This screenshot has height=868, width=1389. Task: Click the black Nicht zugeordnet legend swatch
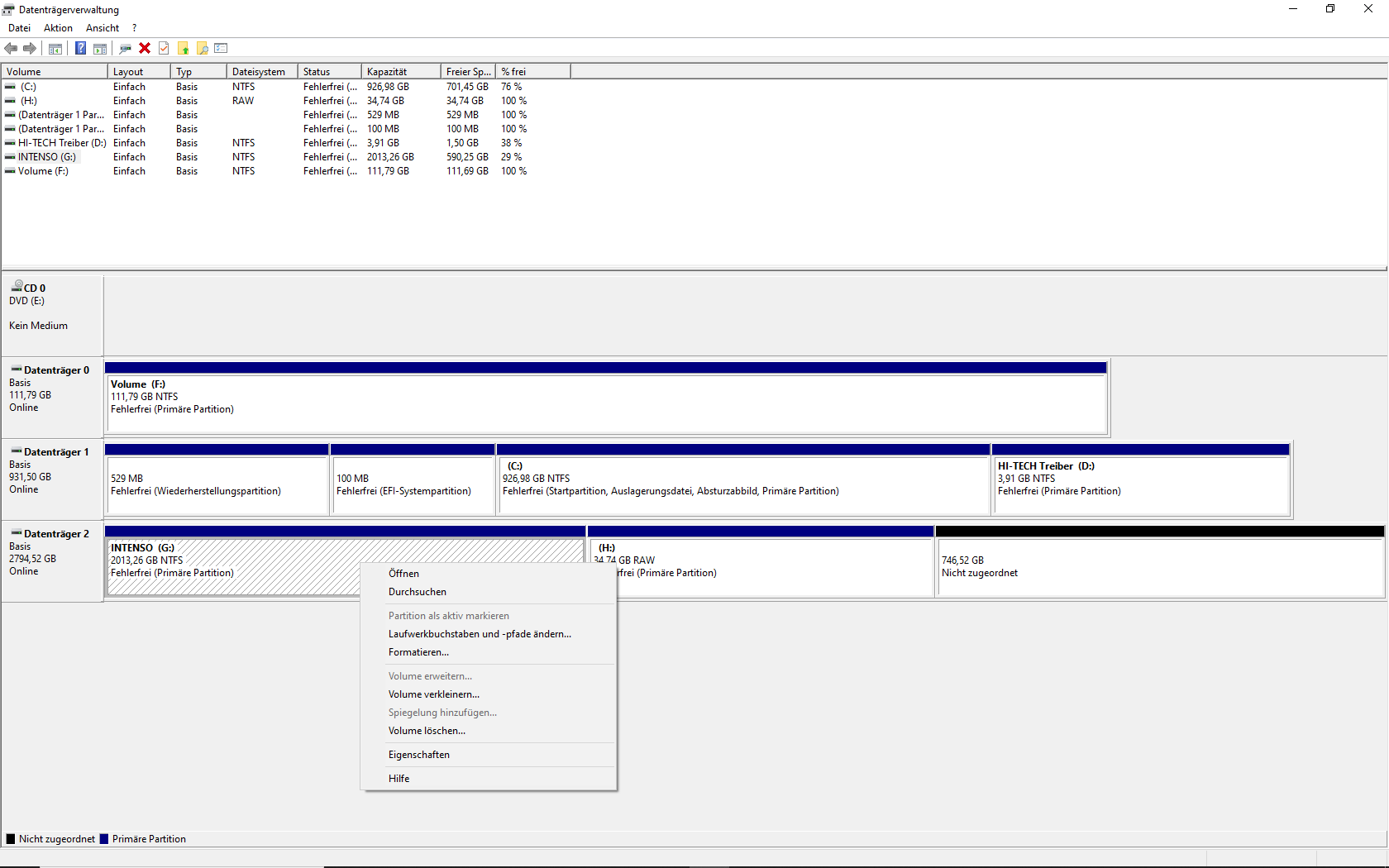coord(11,839)
